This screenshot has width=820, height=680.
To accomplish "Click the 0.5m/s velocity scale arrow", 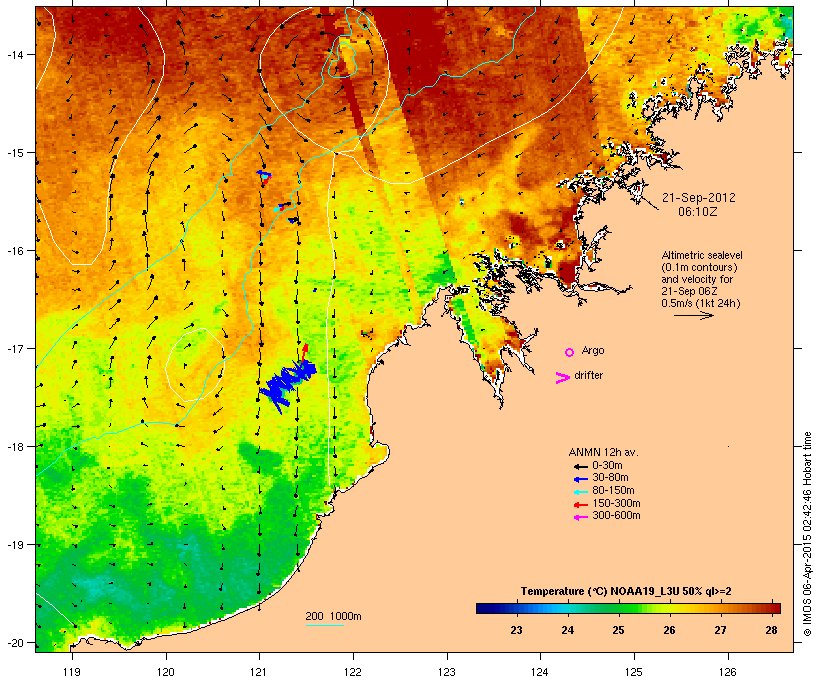I will (x=693, y=315).
